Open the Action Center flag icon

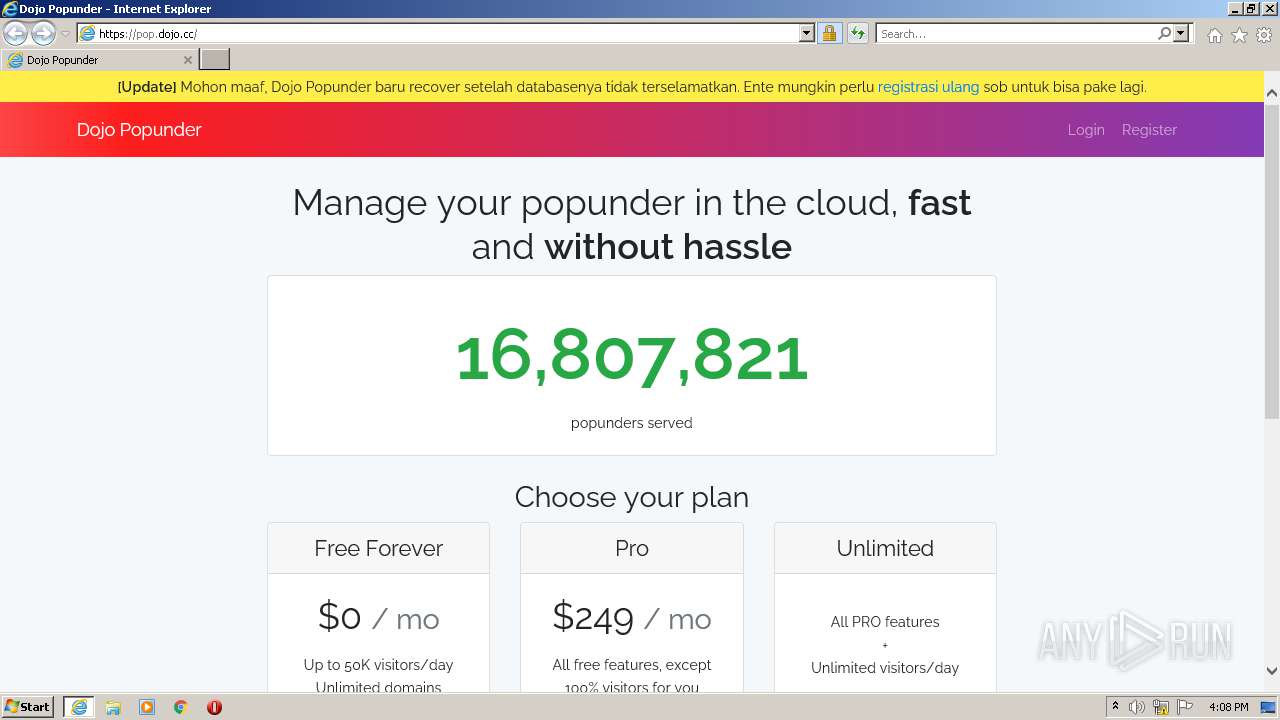[x=1185, y=707]
